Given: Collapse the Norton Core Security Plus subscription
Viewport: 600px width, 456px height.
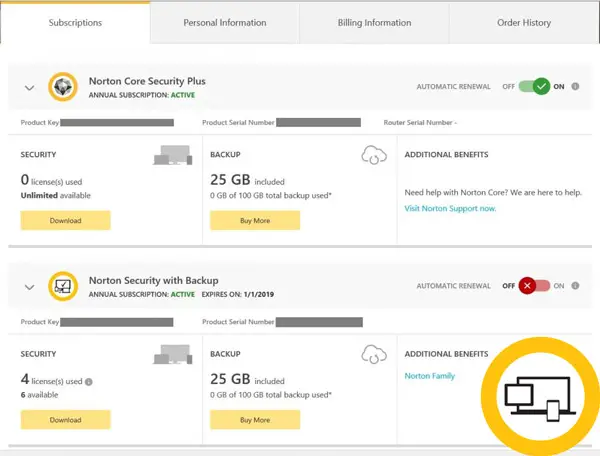Looking at the screenshot, I should (29, 88).
